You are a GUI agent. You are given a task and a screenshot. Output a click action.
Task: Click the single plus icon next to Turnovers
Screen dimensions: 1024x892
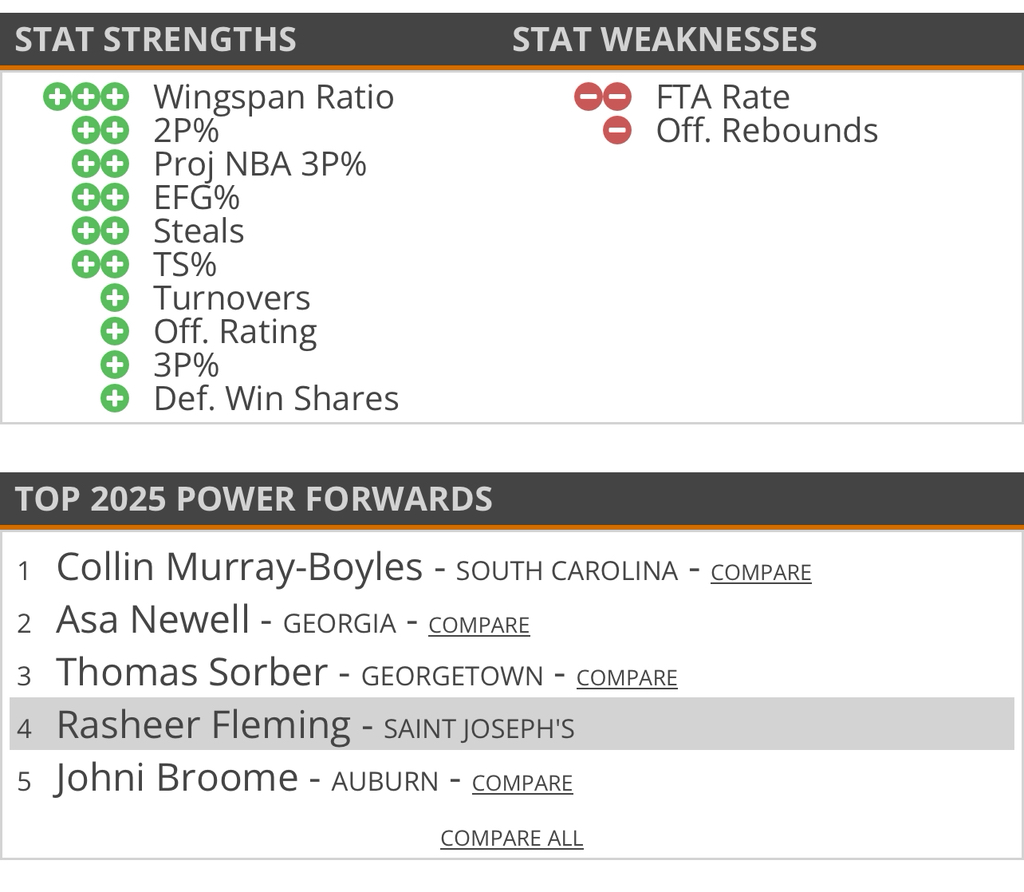(x=115, y=298)
